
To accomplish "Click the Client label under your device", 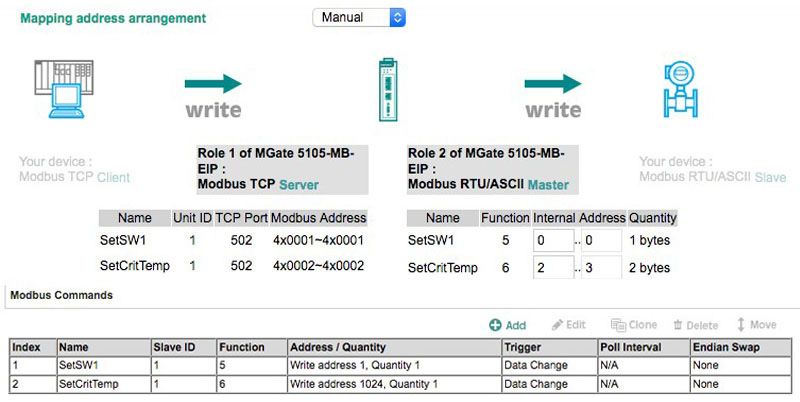I will (x=113, y=177).
